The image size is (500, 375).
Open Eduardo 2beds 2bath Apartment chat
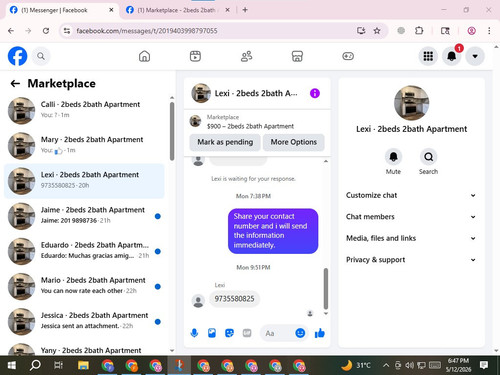click(x=84, y=251)
